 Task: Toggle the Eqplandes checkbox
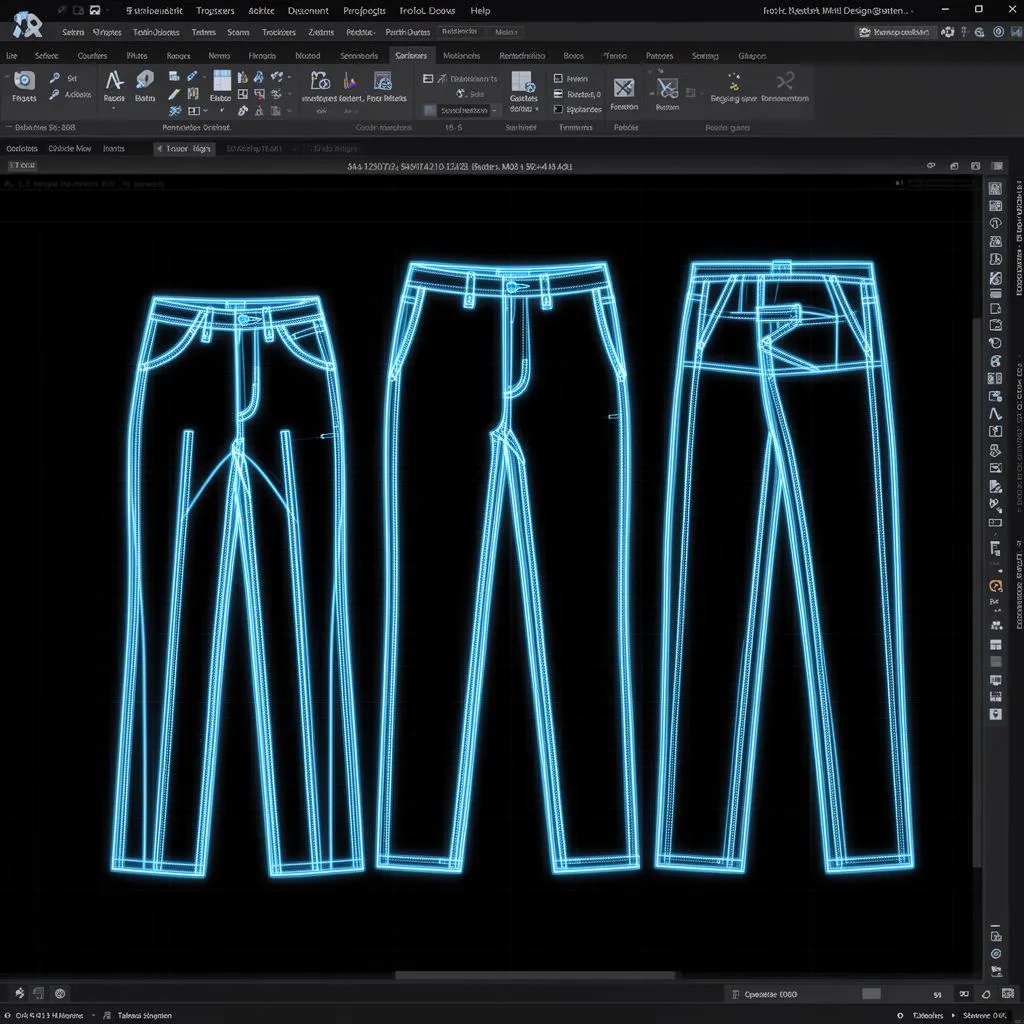(x=558, y=109)
